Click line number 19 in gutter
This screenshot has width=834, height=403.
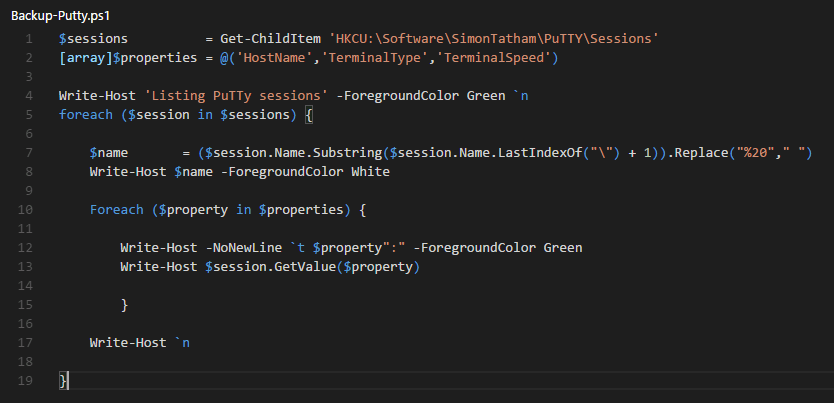coord(25,381)
